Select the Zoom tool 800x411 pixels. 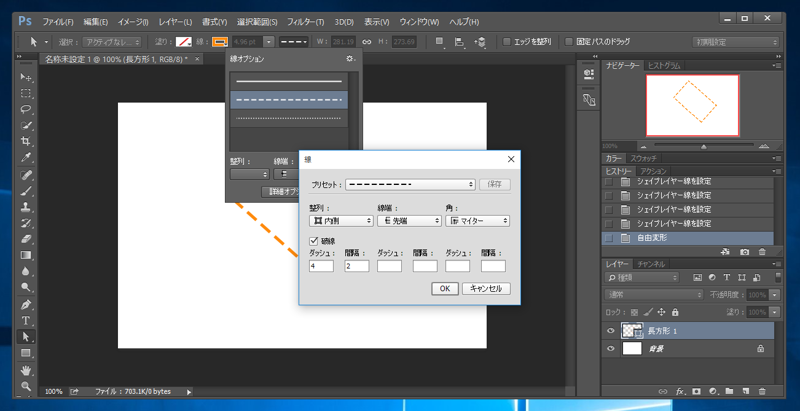coord(26,386)
